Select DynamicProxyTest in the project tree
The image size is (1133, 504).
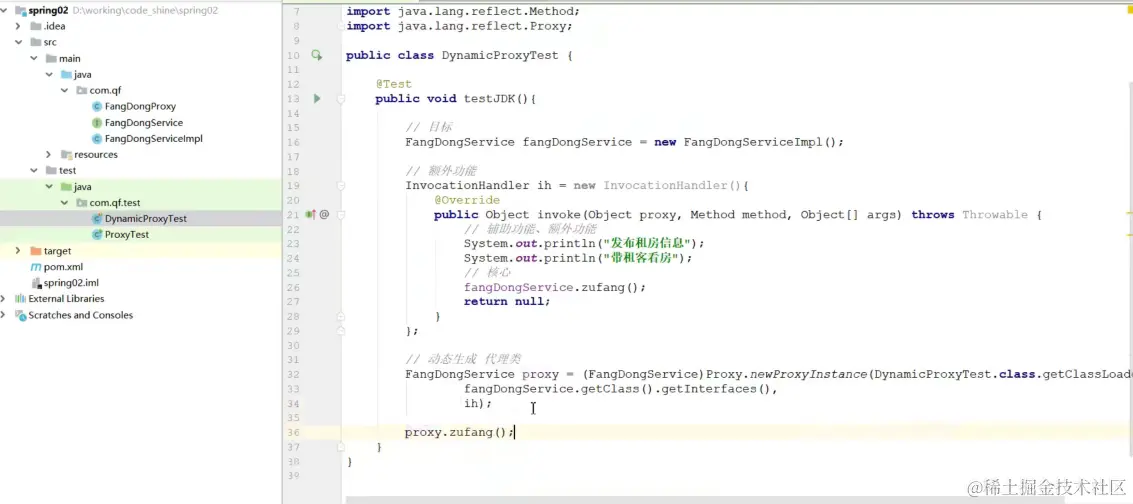140,218
